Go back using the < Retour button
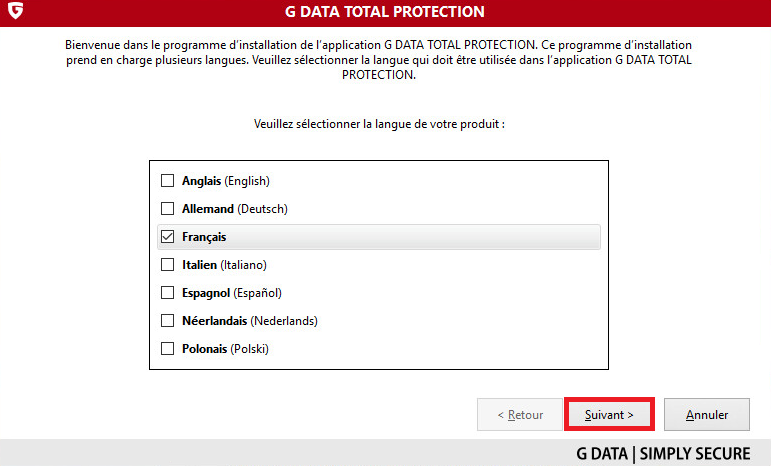The width and height of the screenshot is (771, 466). click(x=520, y=414)
